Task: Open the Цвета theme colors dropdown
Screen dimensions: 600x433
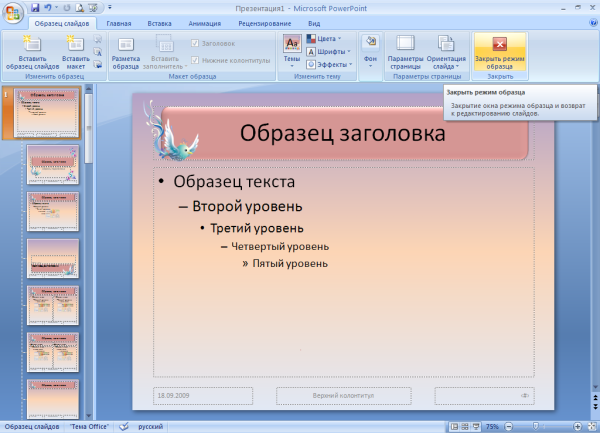Action: click(x=324, y=39)
